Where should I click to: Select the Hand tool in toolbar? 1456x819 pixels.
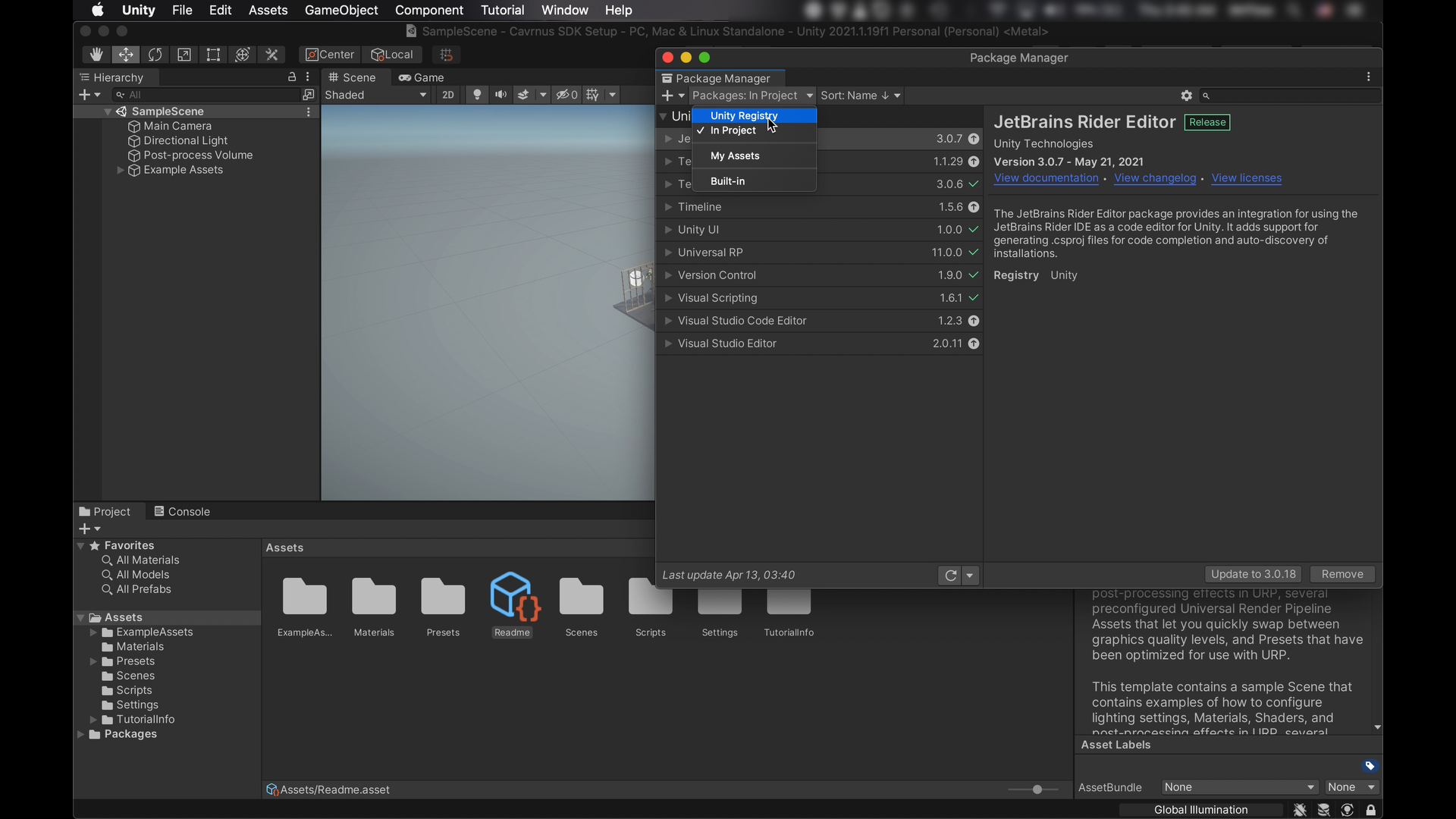[x=96, y=55]
